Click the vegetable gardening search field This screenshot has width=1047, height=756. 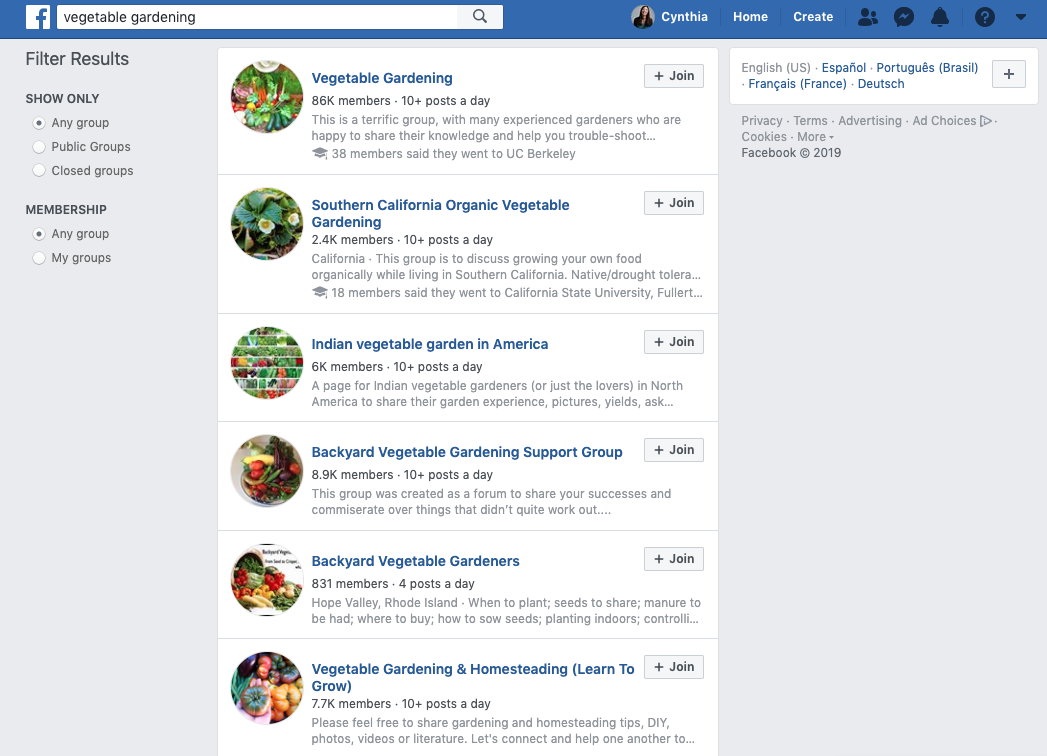[257, 17]
